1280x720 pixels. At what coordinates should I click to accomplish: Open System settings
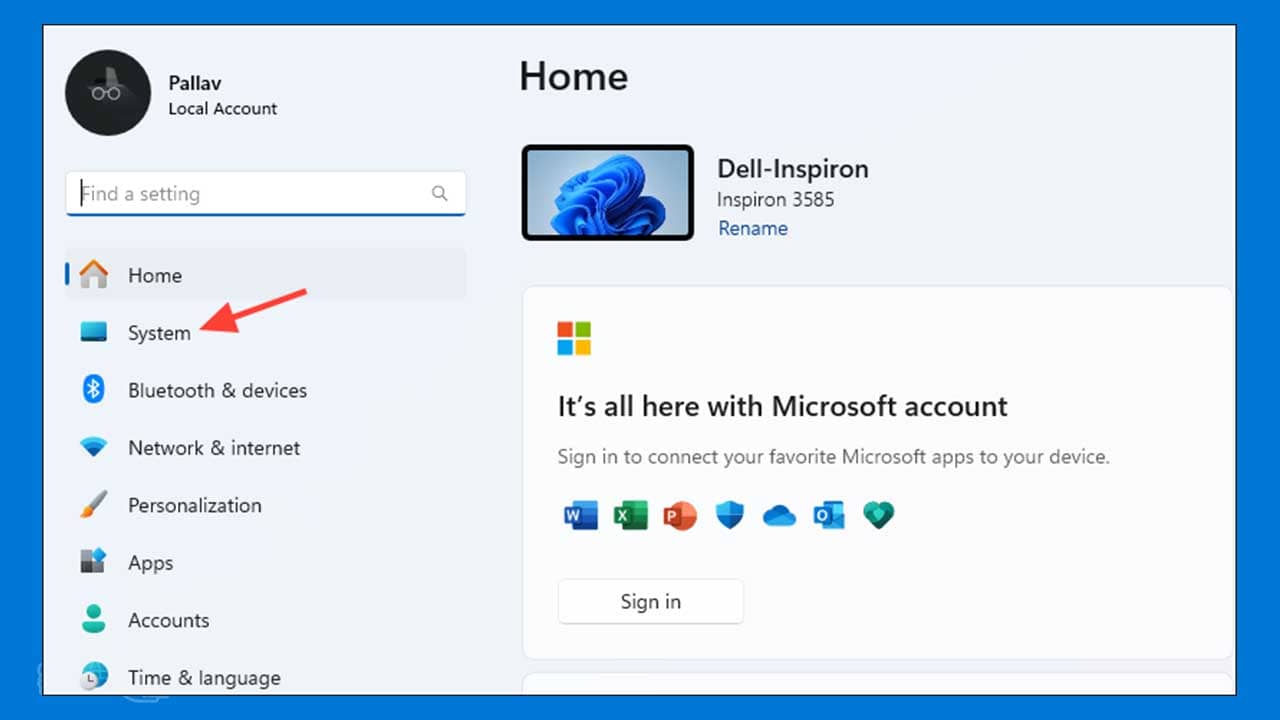(x=266, y=333)
